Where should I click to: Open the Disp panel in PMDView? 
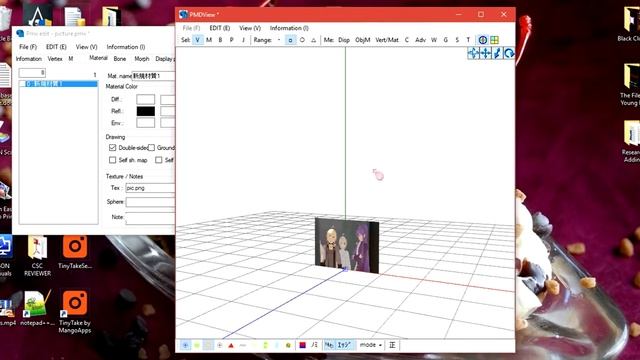pos(344,40)
